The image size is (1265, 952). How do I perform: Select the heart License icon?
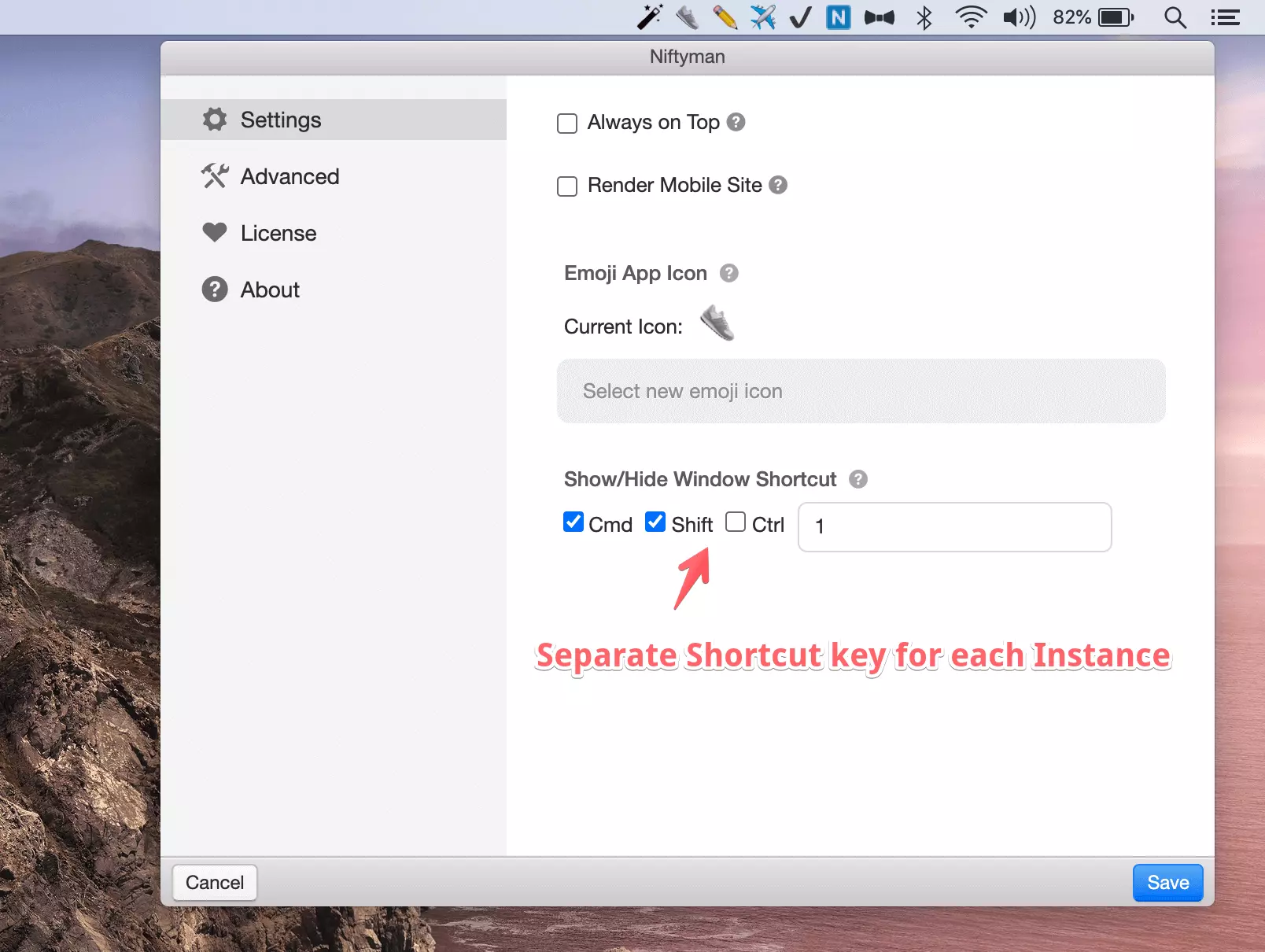pyautogui.click(x=214, y=232)
